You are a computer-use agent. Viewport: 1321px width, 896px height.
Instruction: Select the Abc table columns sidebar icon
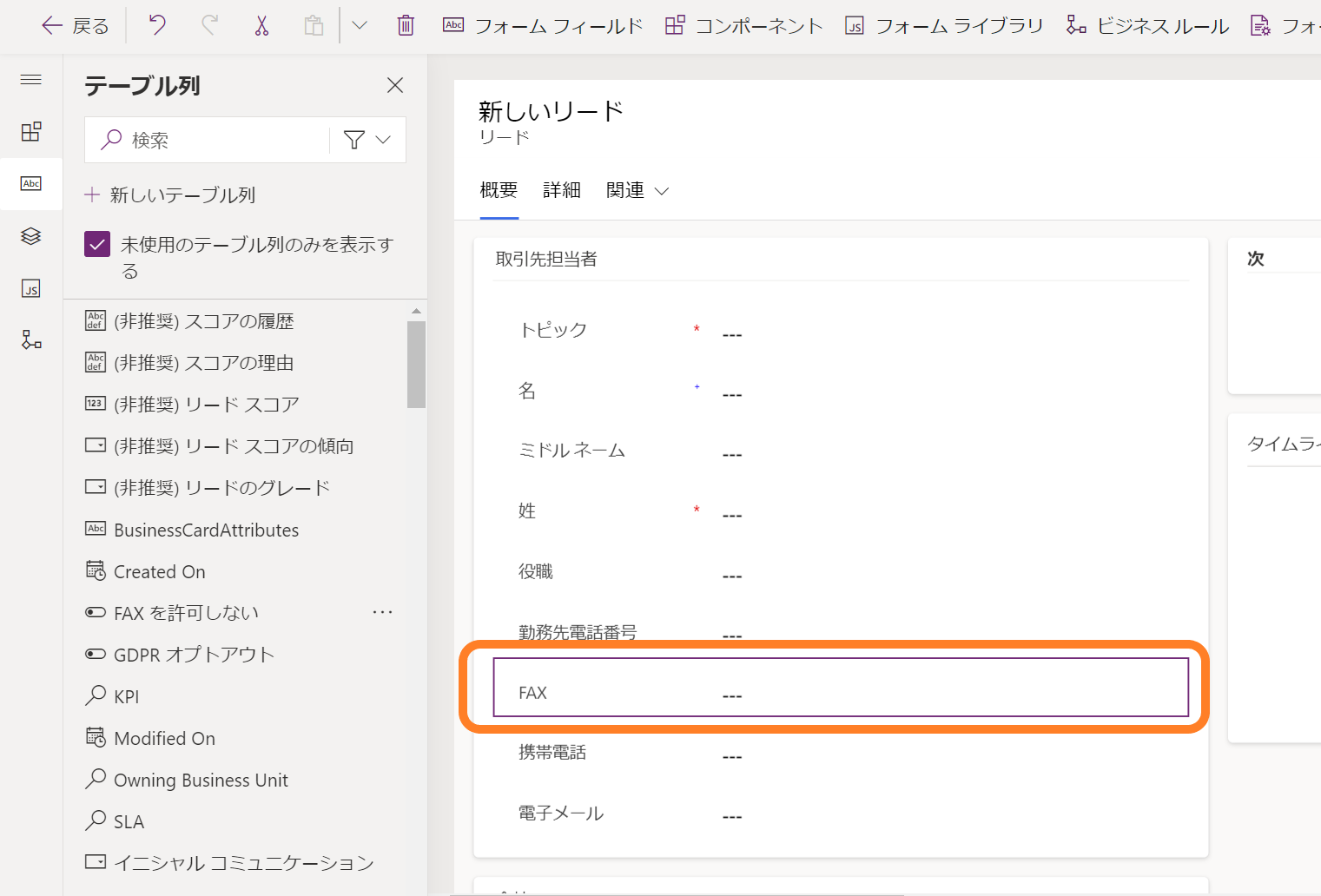pyautogui.click(x=31, y=184)
